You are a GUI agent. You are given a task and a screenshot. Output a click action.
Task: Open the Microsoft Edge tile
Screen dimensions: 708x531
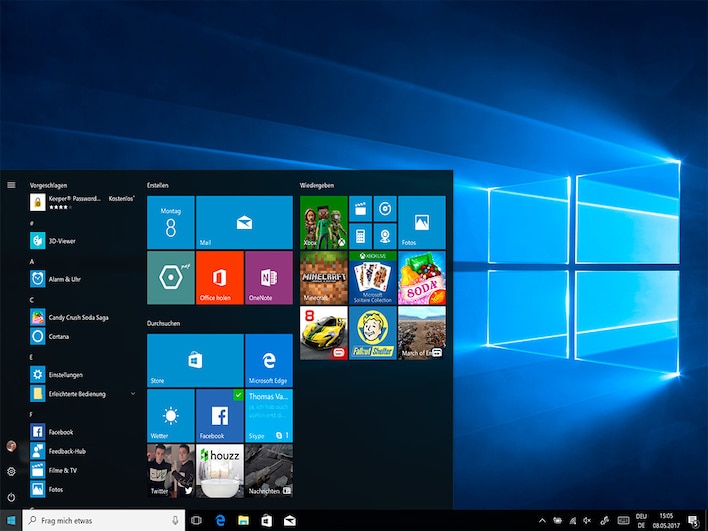[268, 360]
